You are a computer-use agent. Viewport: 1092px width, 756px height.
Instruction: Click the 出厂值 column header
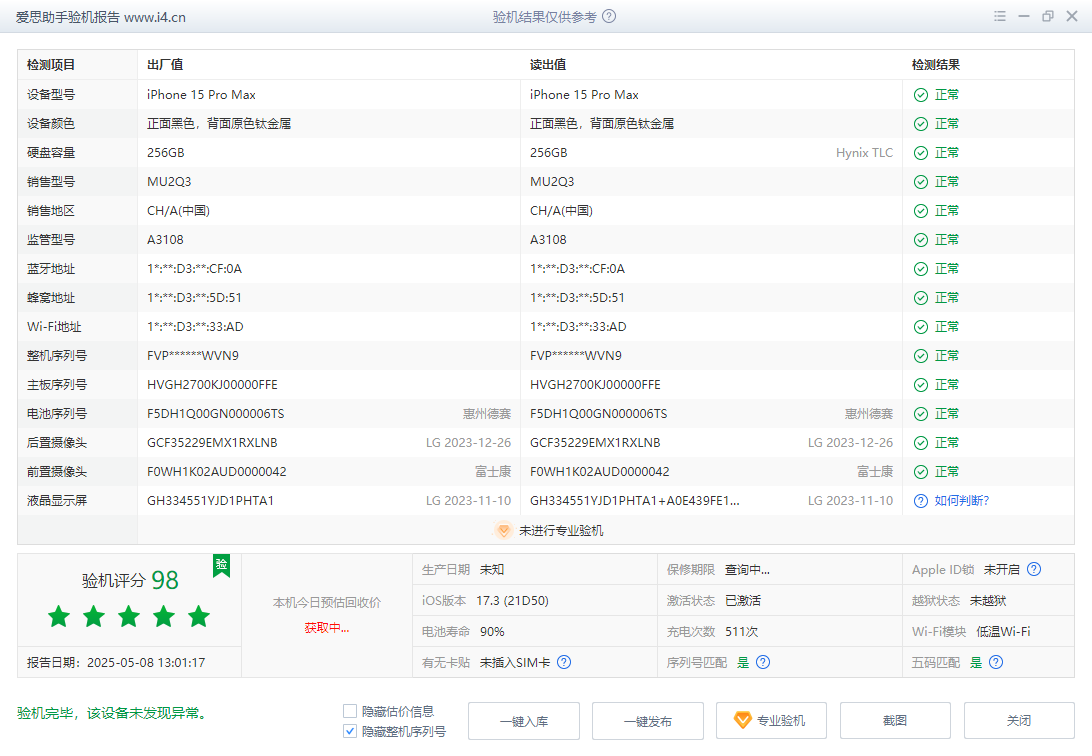coord(165,65)
